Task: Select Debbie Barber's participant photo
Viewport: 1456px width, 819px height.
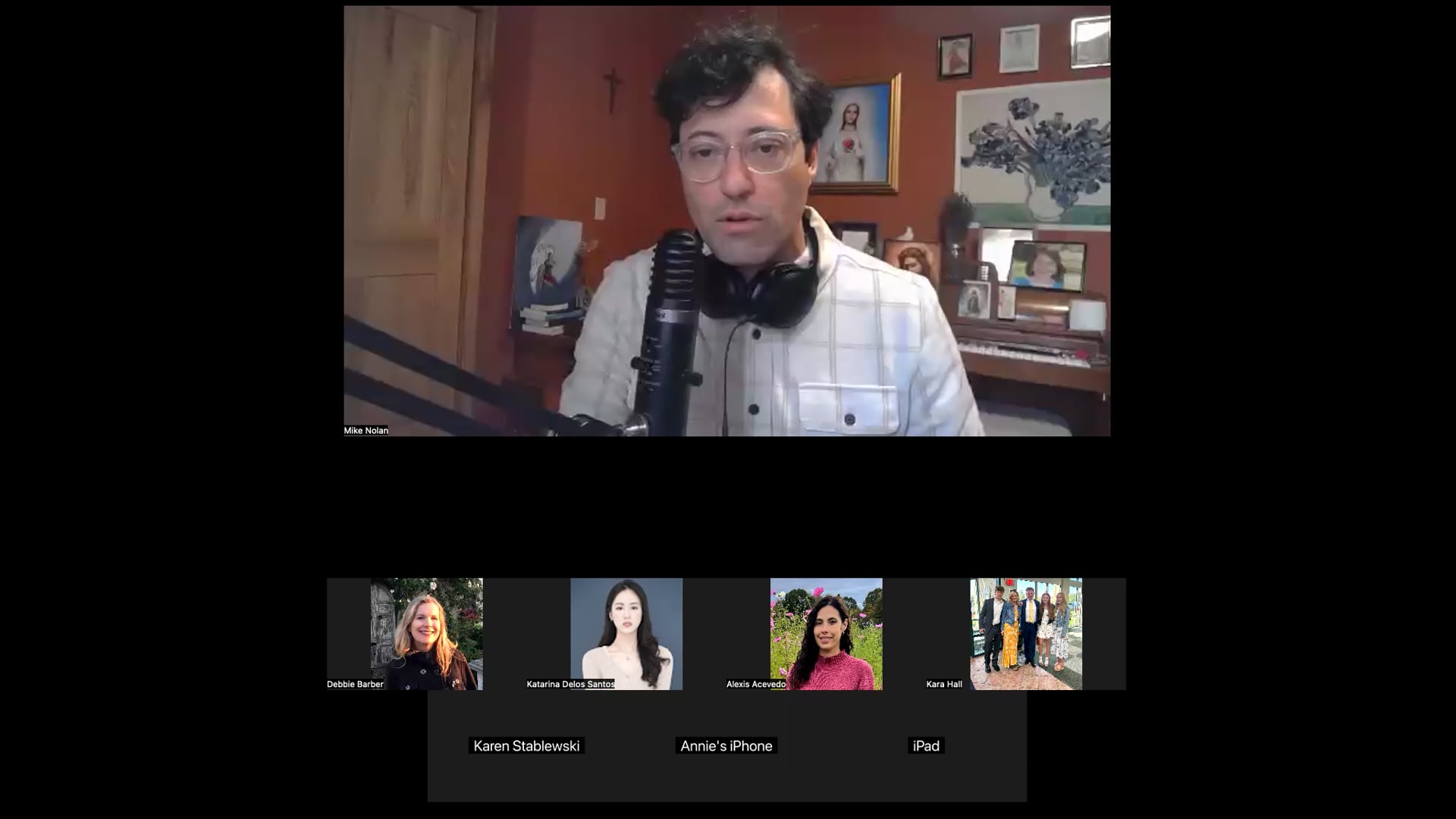Action: click(x=426, y=634)
